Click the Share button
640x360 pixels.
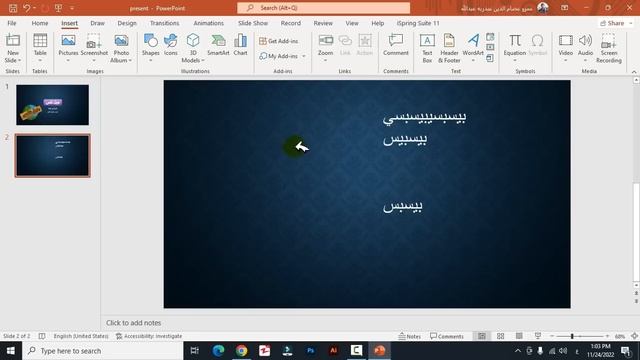tap(613, 23)
